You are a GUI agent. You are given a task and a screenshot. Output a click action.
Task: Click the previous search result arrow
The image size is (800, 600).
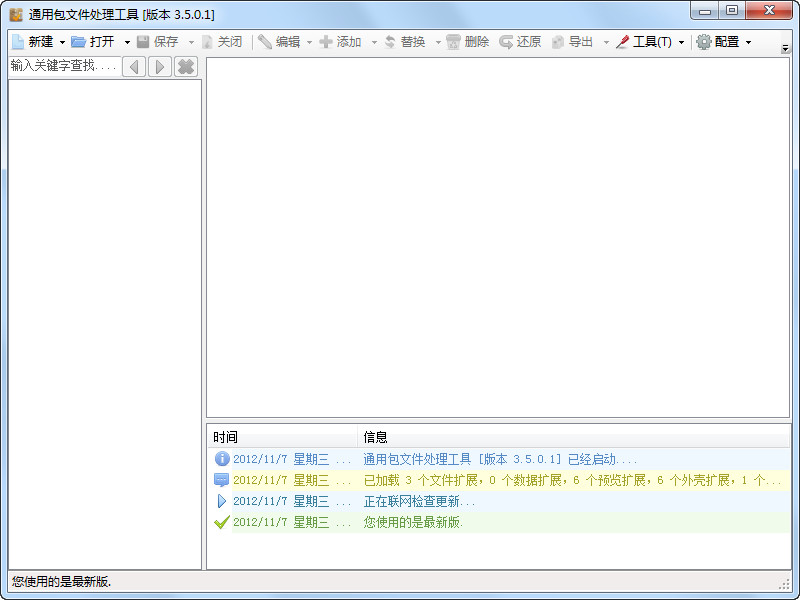(134, 67)
